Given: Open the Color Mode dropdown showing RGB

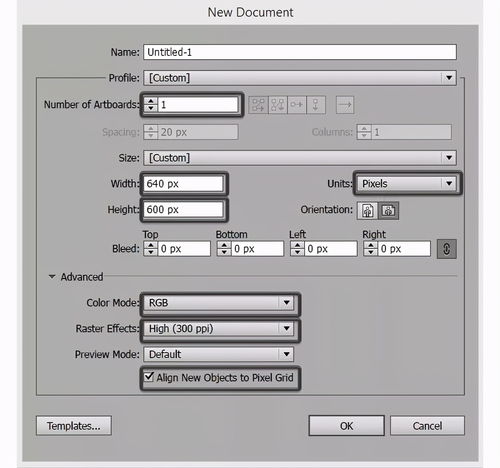Looking at the screenshot, I should 219,303.
